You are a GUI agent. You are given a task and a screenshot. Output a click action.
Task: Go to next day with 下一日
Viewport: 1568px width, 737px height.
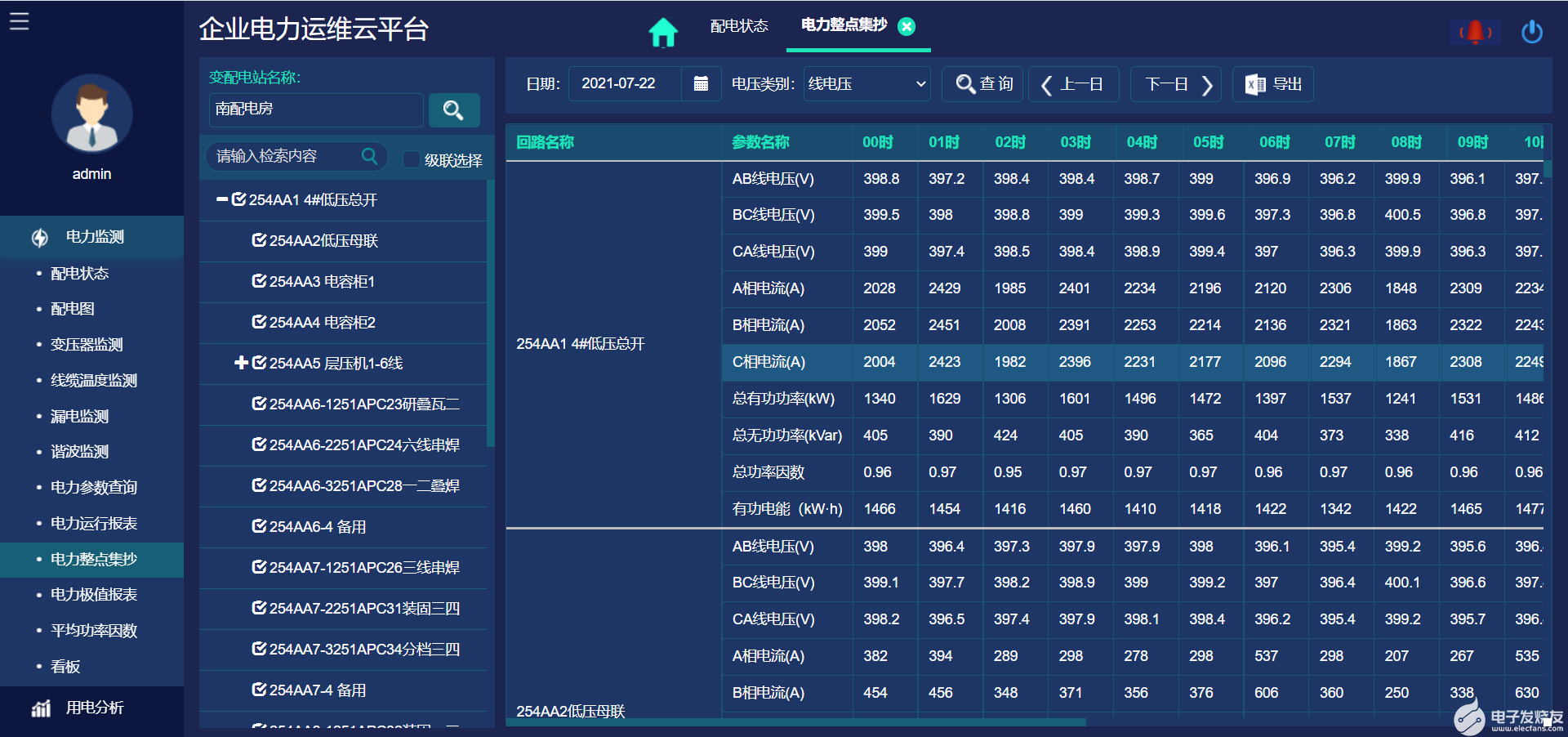pos(1175,83)
